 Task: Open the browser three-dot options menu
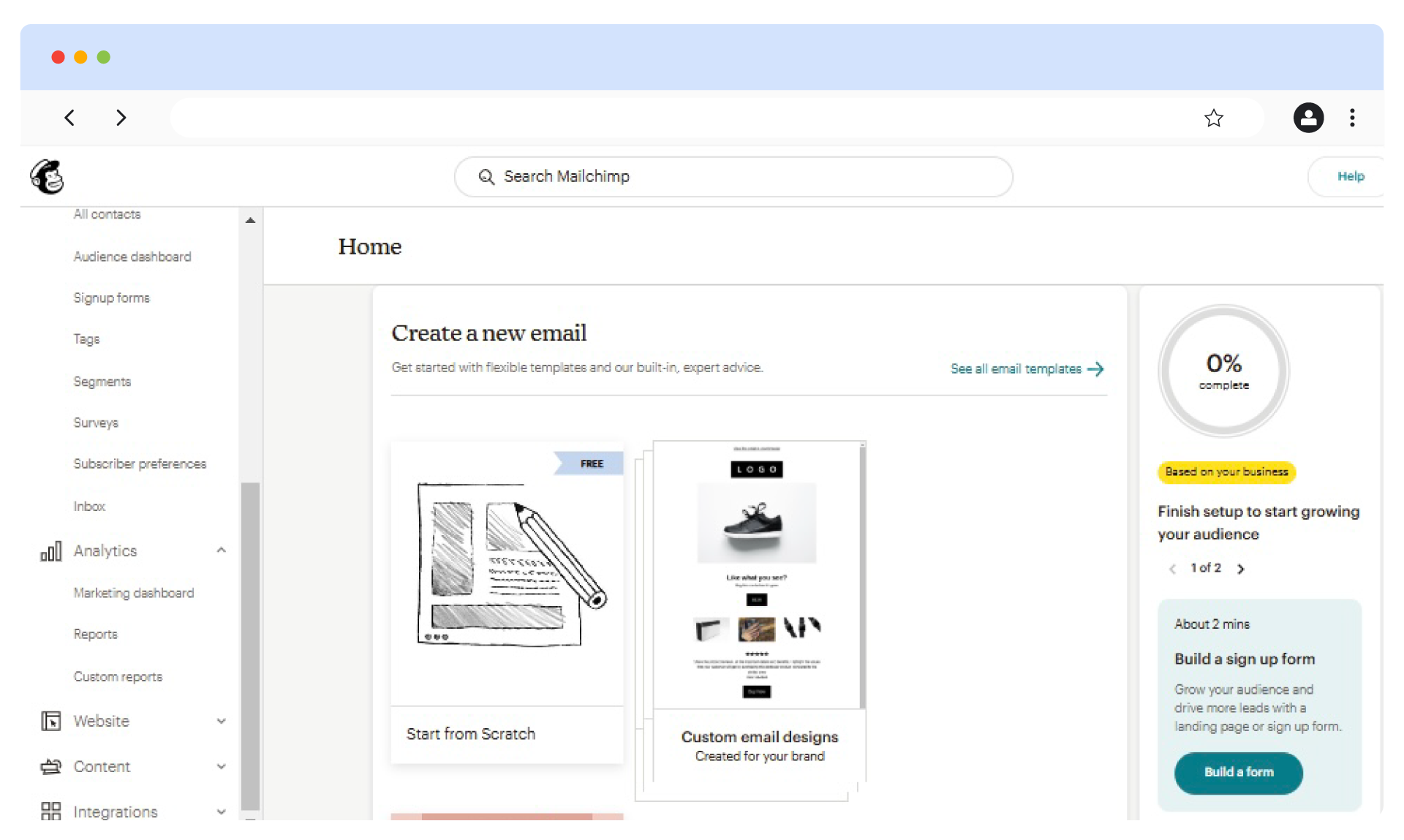[1352, 118]
